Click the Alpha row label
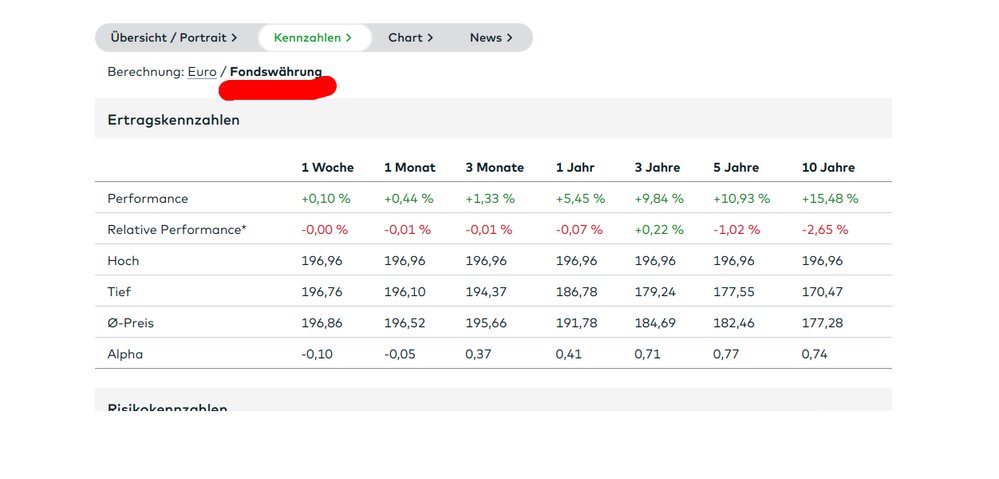This screenshot has width=999, height=479. [126, 354]
